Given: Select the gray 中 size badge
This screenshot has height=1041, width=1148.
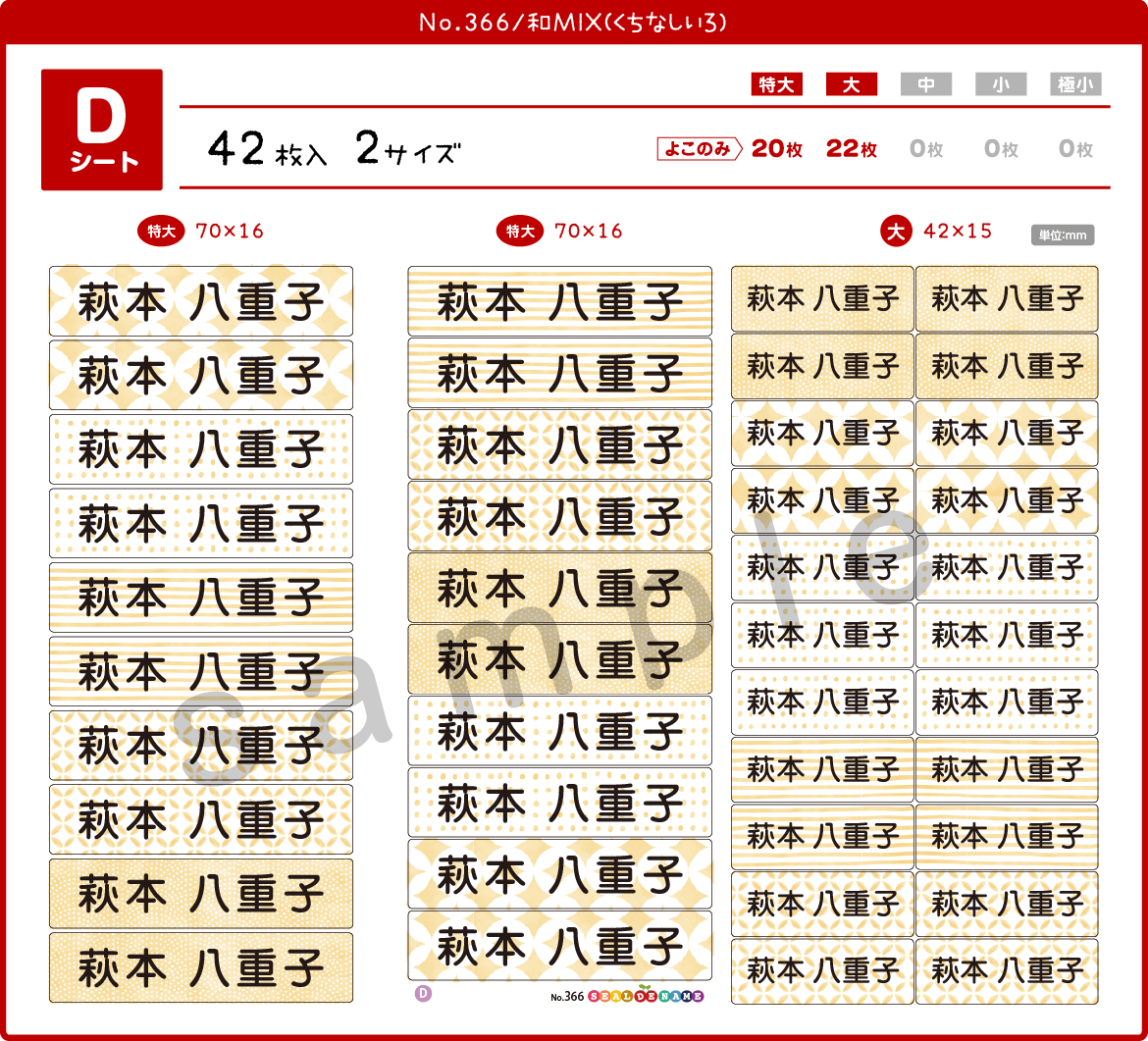Looking at the screenshot, I should (926, 84).
